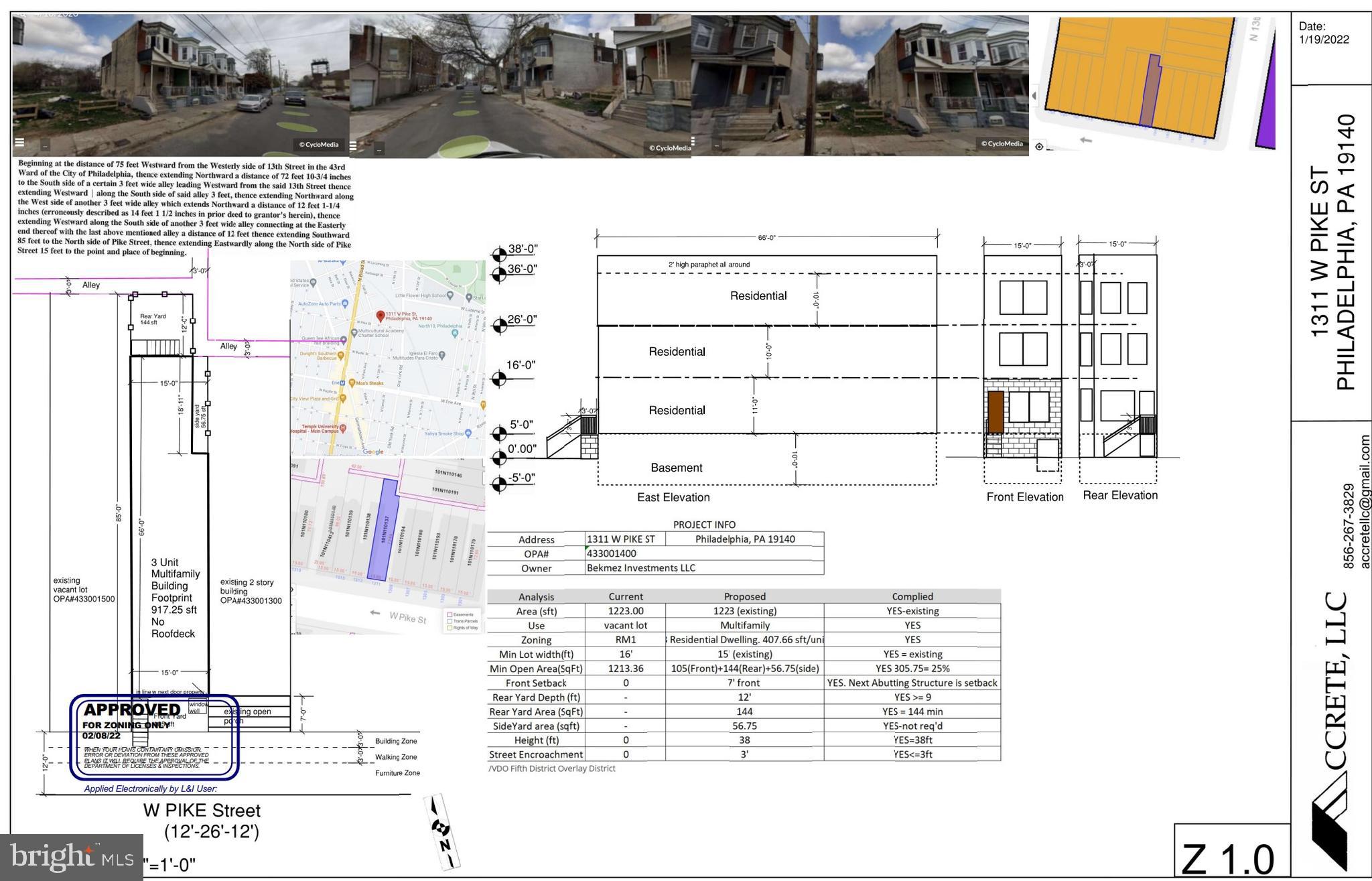
Task: Open ellipsis options in third street view
Action: pyautogui.click(x=717, y=145)
